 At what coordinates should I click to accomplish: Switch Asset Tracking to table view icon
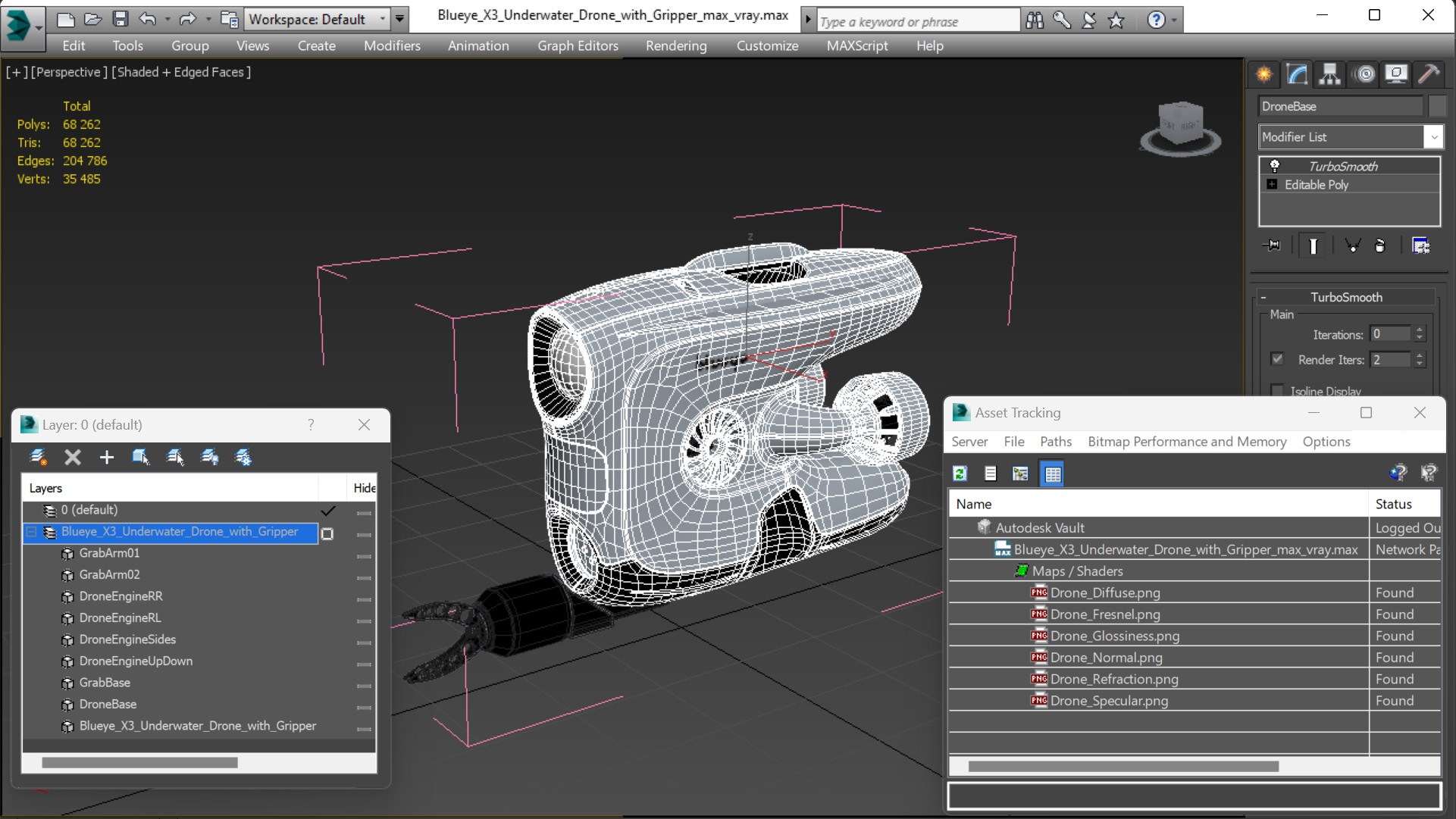coord(1053,474)
